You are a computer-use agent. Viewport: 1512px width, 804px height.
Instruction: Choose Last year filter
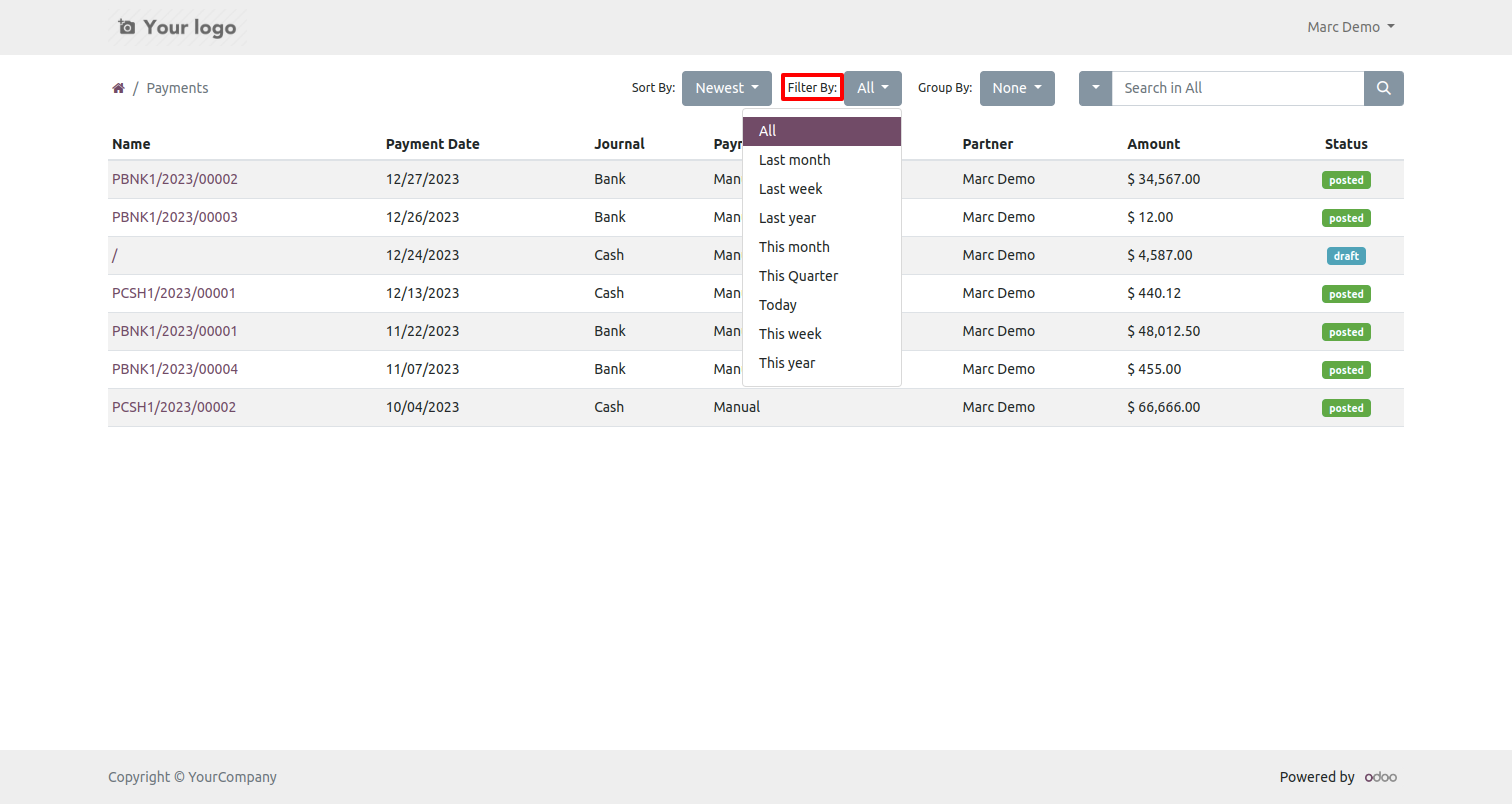822,218
